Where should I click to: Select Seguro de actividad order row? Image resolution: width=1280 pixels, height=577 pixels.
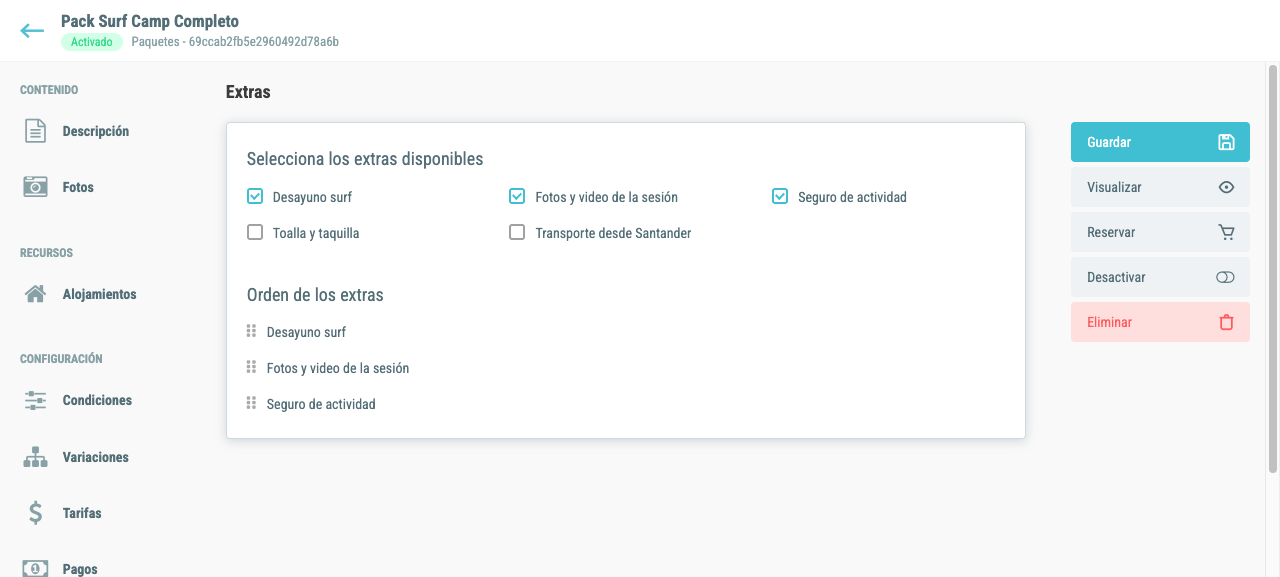(x=321, y=404)
